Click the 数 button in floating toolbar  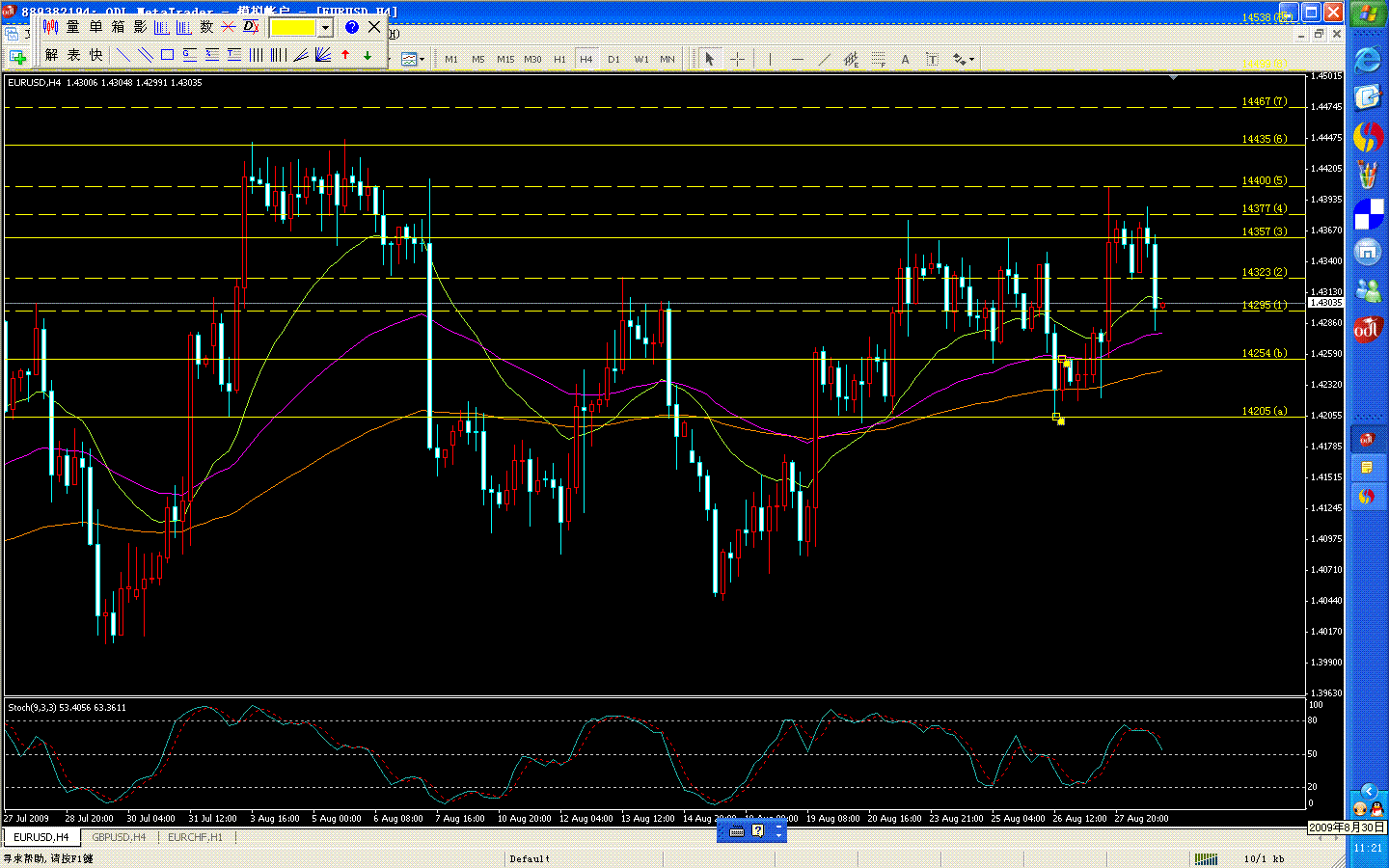(x=206, y=27)
